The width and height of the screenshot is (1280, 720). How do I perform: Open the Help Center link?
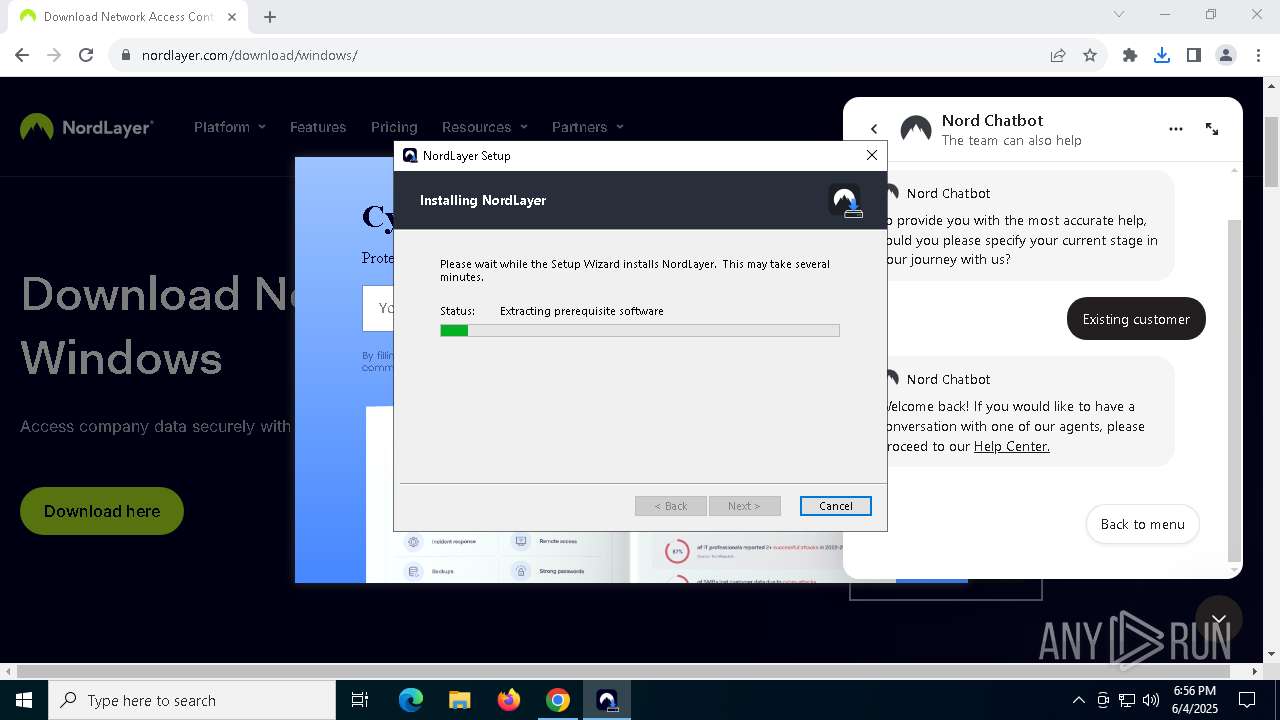(x=1011, y=446)
